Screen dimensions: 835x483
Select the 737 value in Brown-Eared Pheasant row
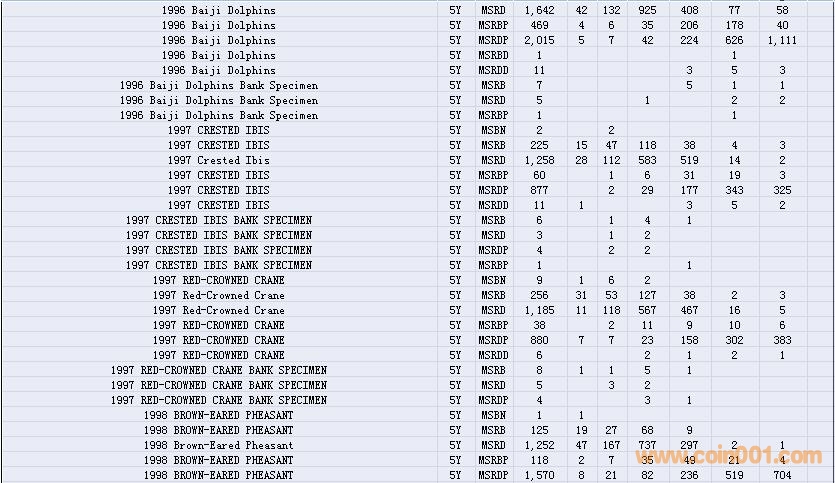tap(647, 445)
